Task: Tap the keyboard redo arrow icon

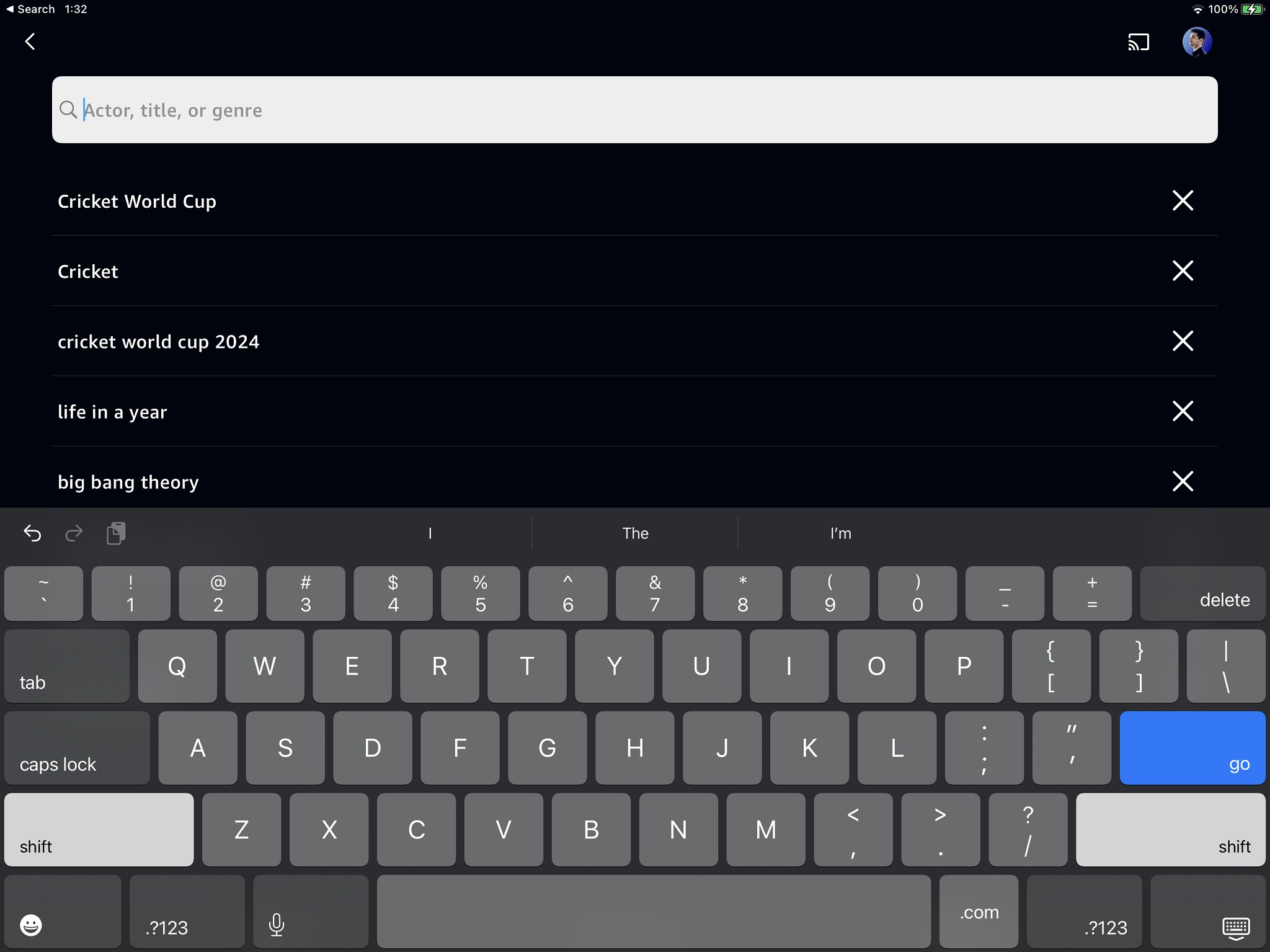Action: point(74,533)
